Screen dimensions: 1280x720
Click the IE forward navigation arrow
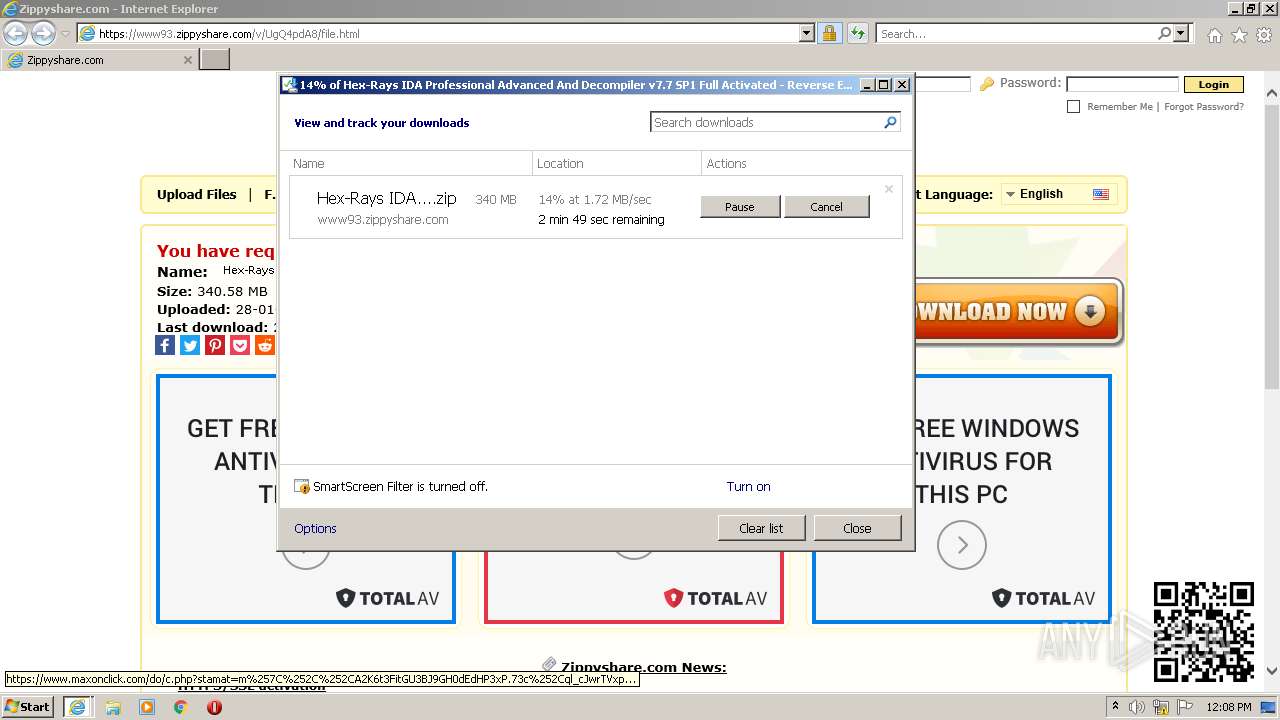coord(43,33)
